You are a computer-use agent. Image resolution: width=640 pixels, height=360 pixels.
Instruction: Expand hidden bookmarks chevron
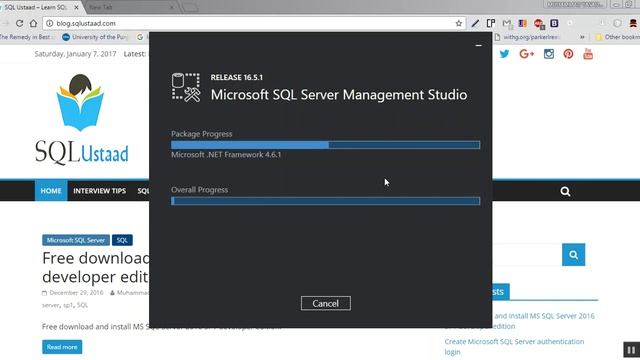coord(582,37)
